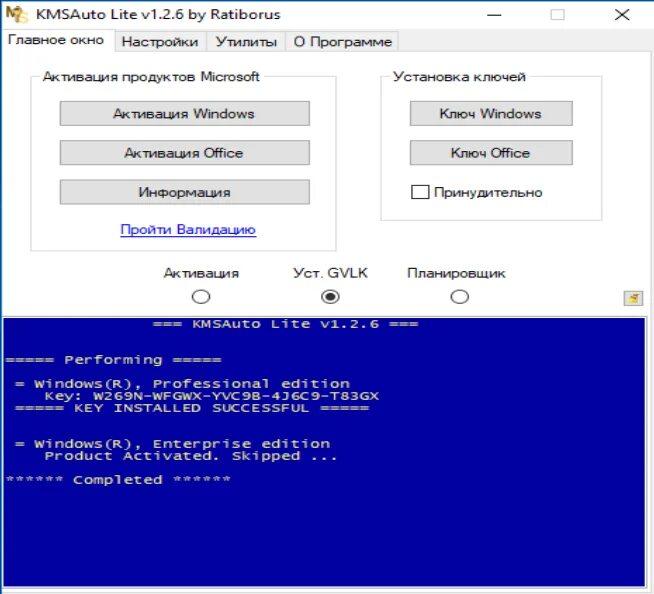
Task: Click the Информация button
Action: (x=184, y=192)
